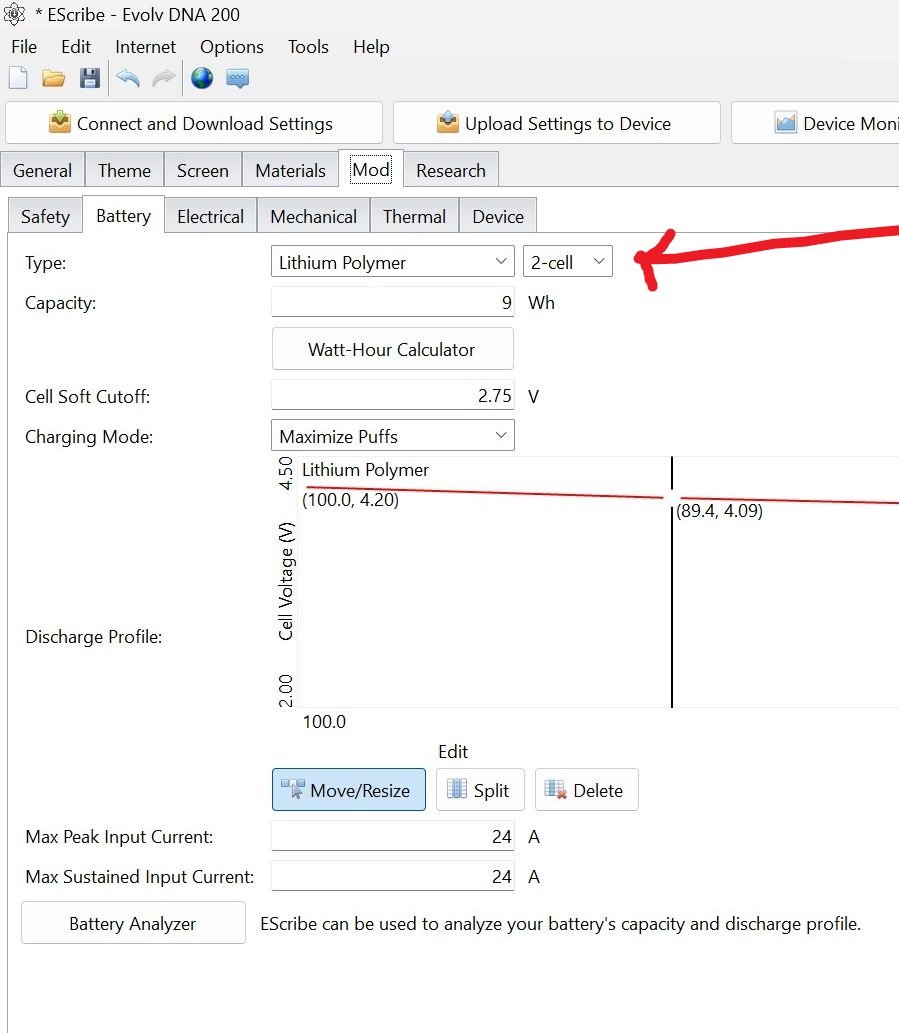Open the battery Type dropdown
This screenshot has height=1033, width=899.
pyautogui.click(x=392, y=263)
